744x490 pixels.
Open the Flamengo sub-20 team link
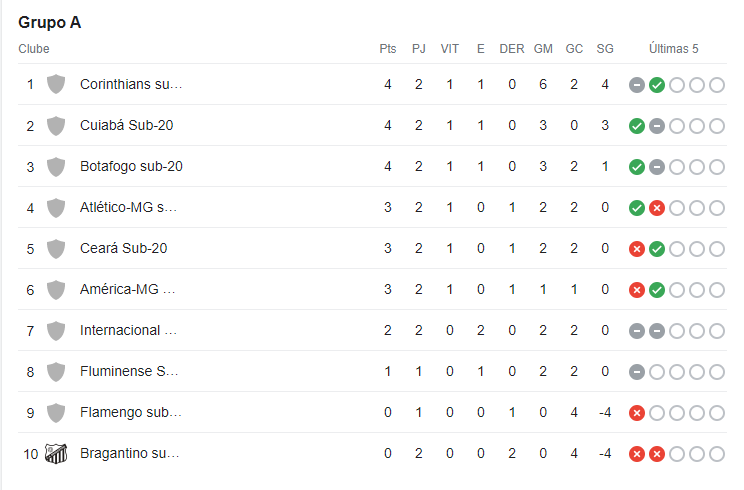(130, 412)
